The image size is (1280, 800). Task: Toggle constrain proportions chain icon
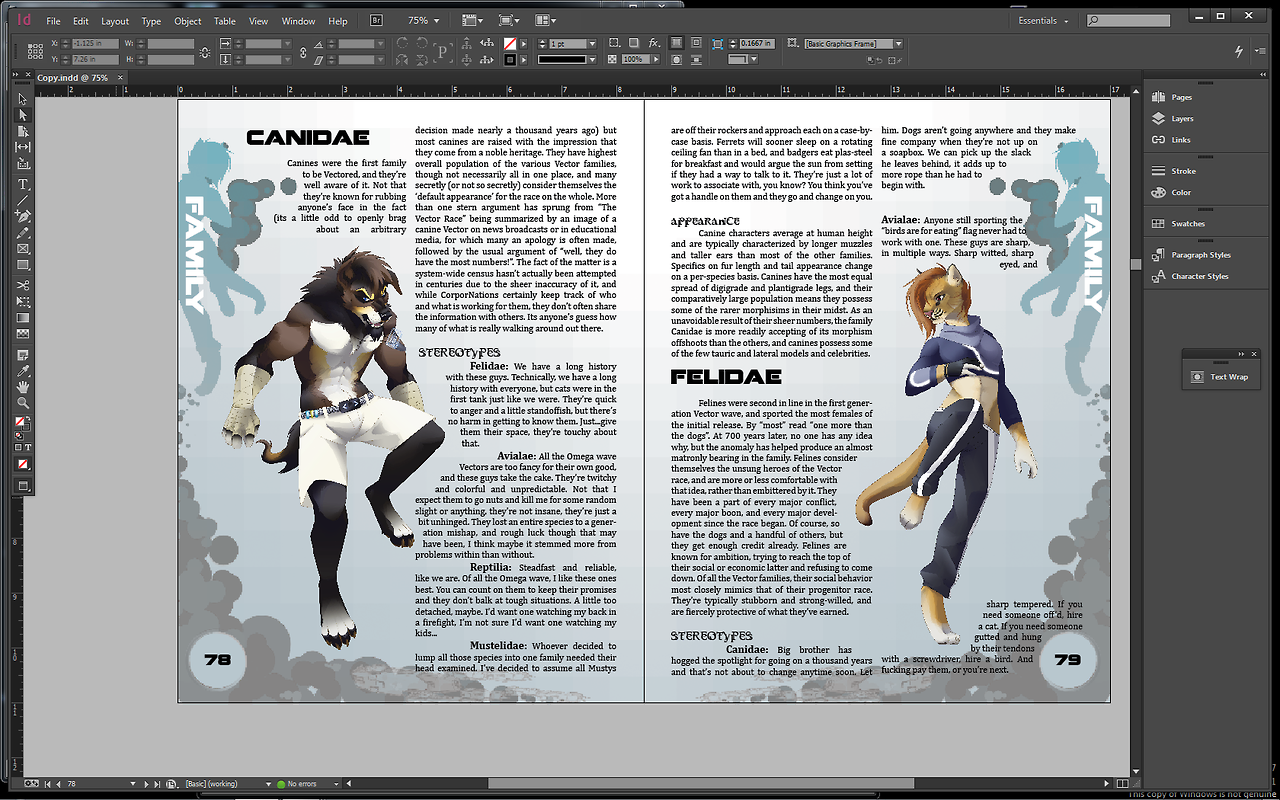205,52
